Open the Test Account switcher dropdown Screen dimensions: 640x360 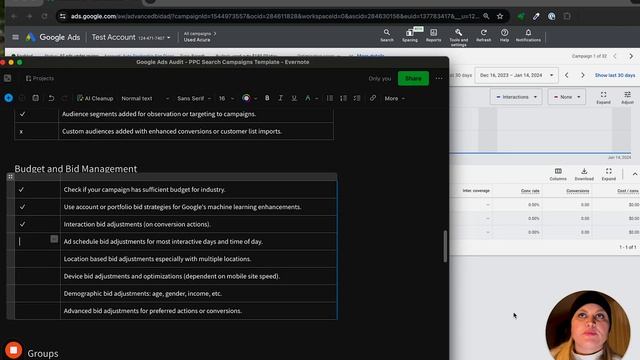[x=131, y=37]
